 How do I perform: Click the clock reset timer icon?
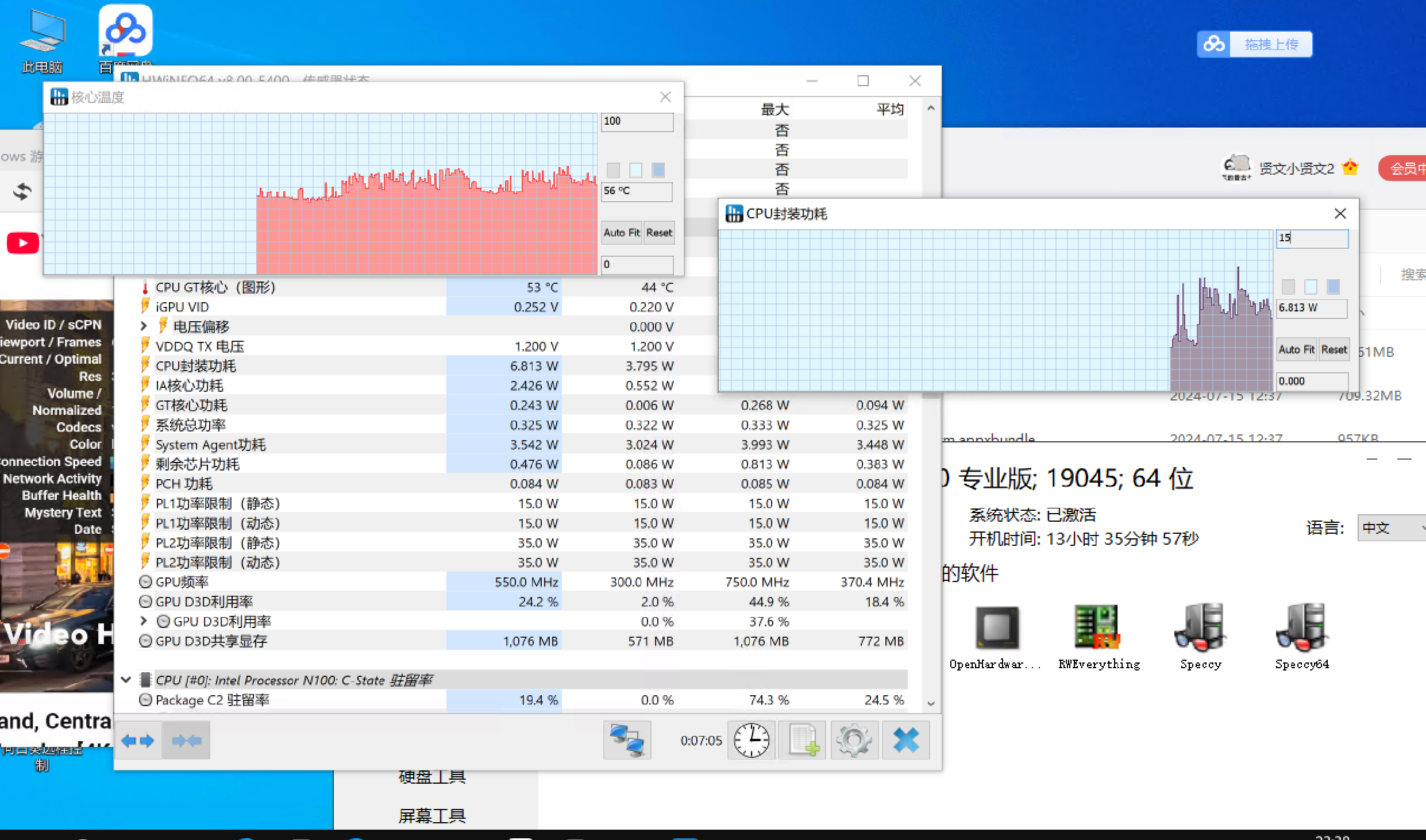(x=751, y=740)
